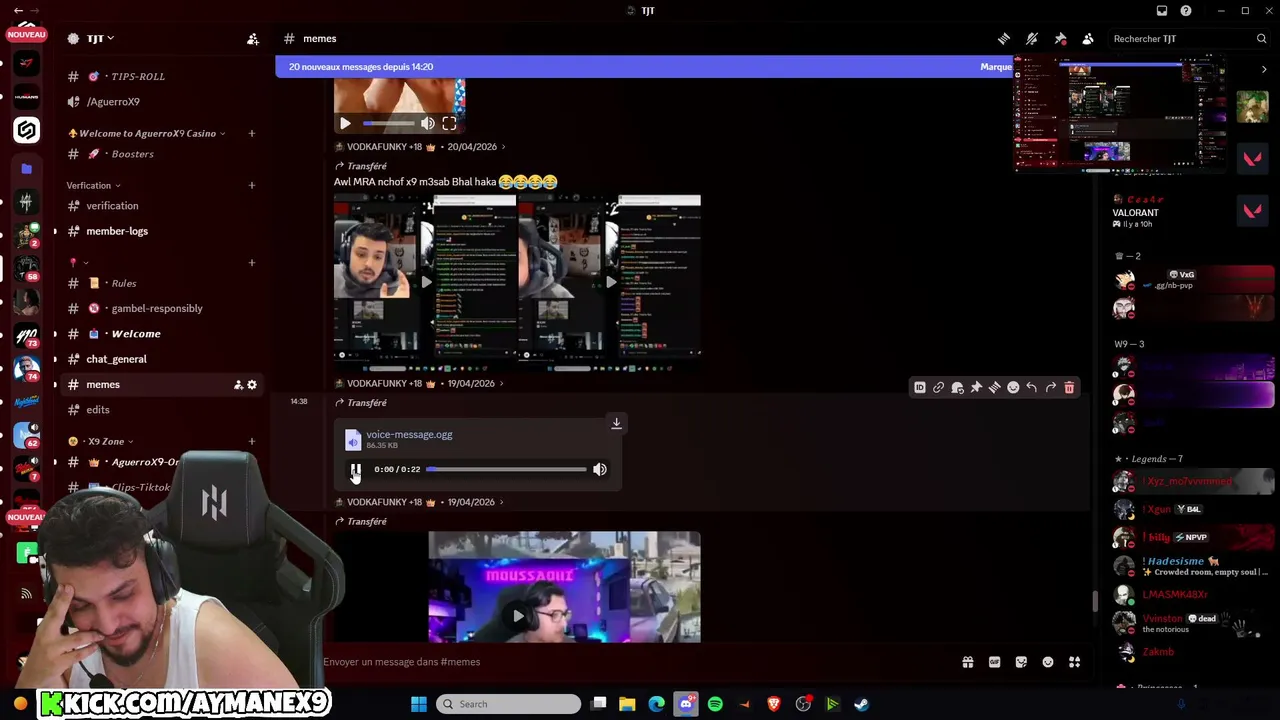Open Discord help icon

(1186, 11)
